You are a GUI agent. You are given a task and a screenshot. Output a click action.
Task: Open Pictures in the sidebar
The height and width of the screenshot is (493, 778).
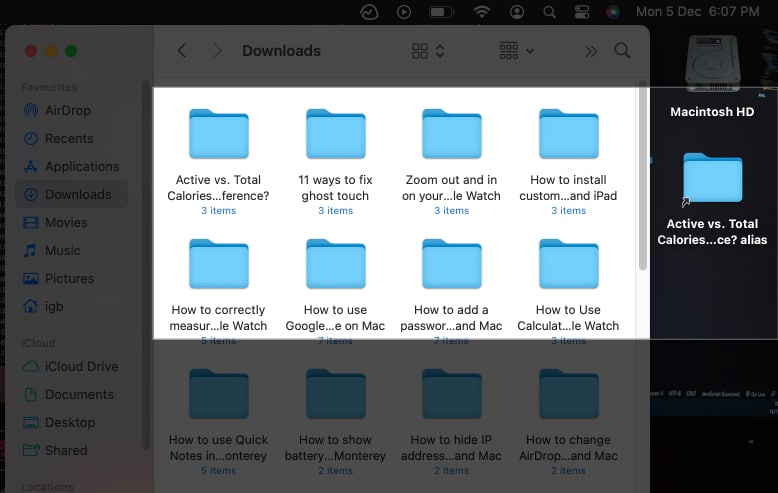[69, 279]
